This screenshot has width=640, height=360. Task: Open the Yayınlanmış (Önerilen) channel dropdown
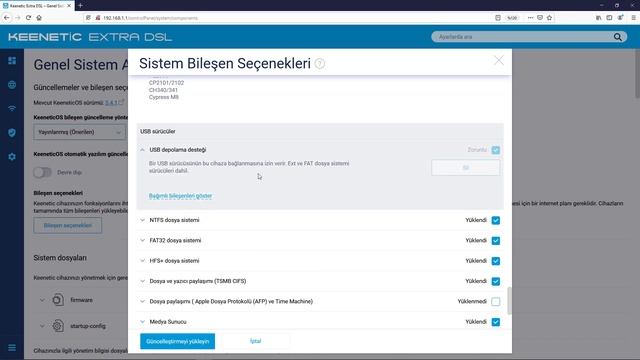pos(80,132)
